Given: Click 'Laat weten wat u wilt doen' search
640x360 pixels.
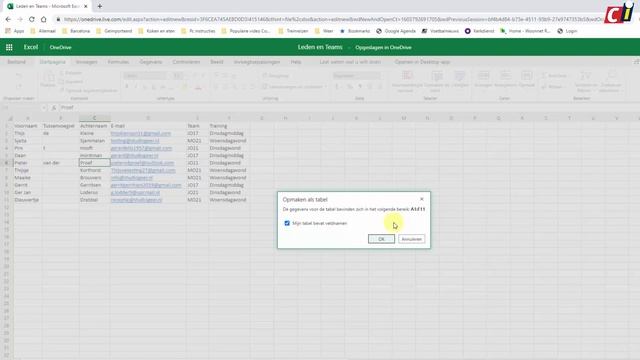Looking at the screenshot, I should 350,62.
